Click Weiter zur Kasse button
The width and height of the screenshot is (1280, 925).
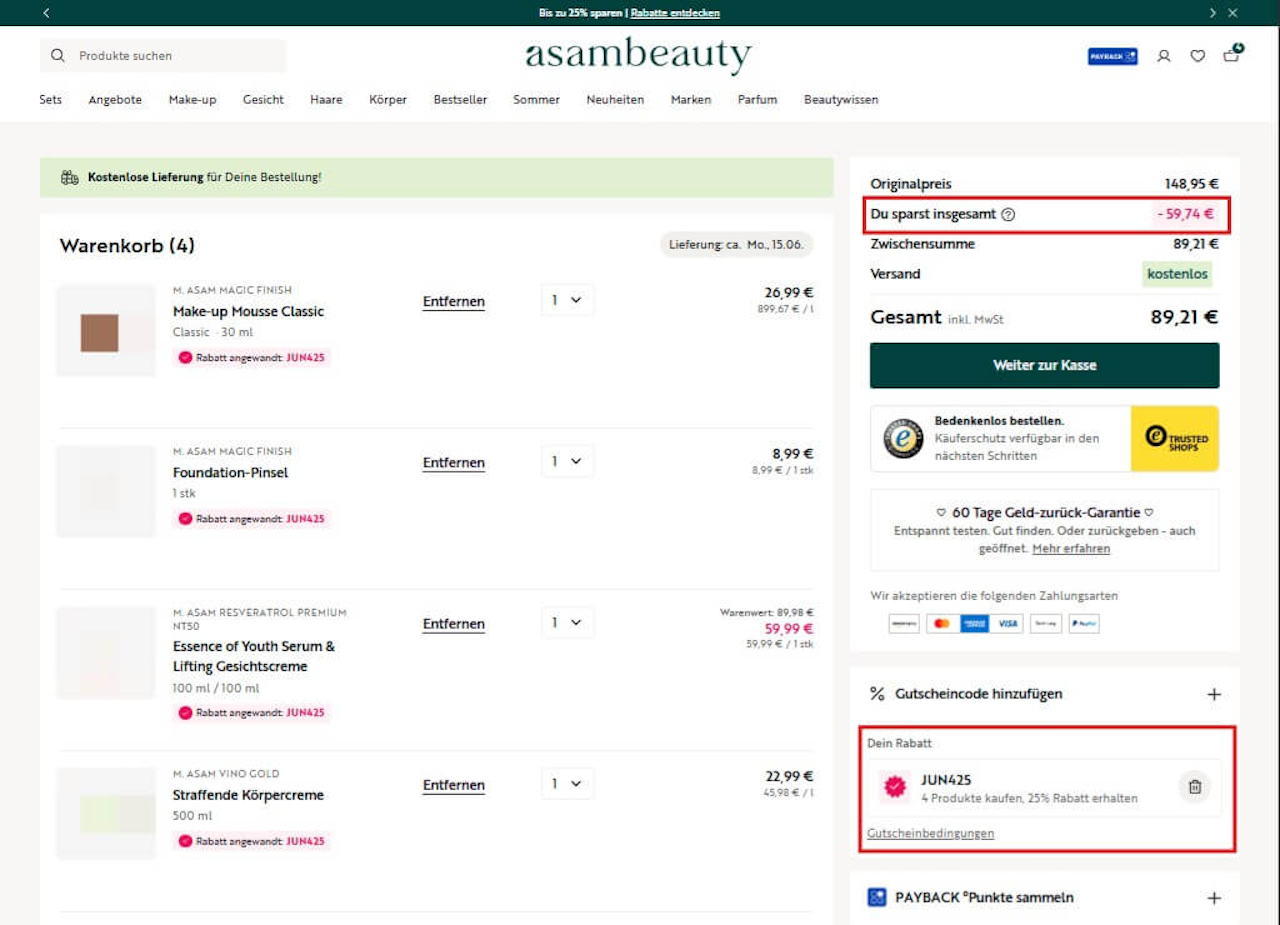pyautogui.click(x=1045, y=365)
